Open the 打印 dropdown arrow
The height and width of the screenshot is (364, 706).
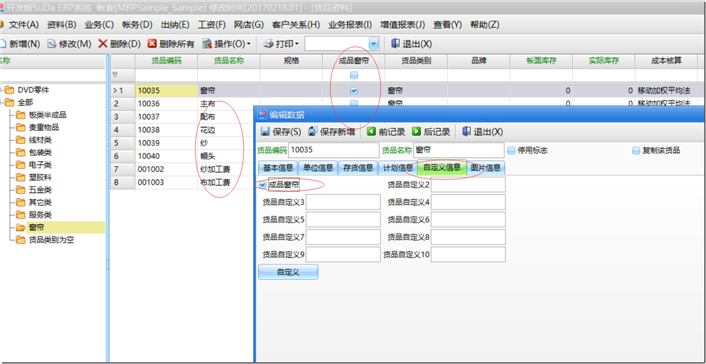coord(297,44)
